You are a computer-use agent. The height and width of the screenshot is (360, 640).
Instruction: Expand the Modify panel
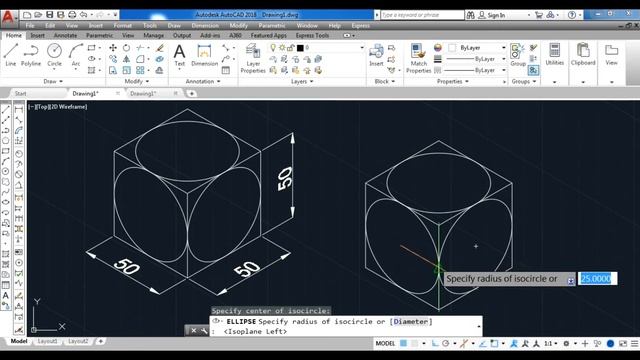point(137,82)
